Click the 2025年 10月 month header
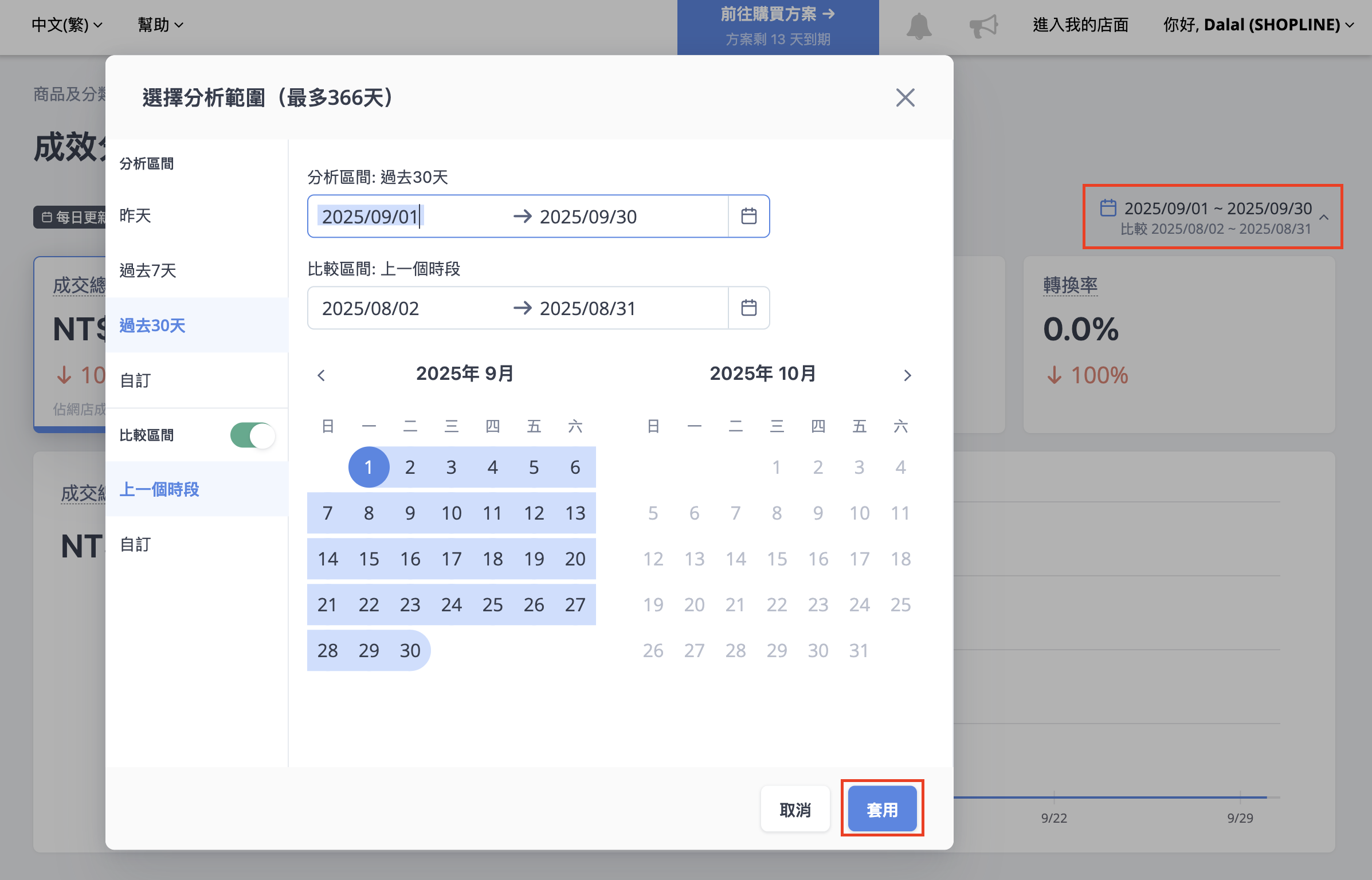Viewport: 1372px width, 880px height. click(x=763, y=374)
